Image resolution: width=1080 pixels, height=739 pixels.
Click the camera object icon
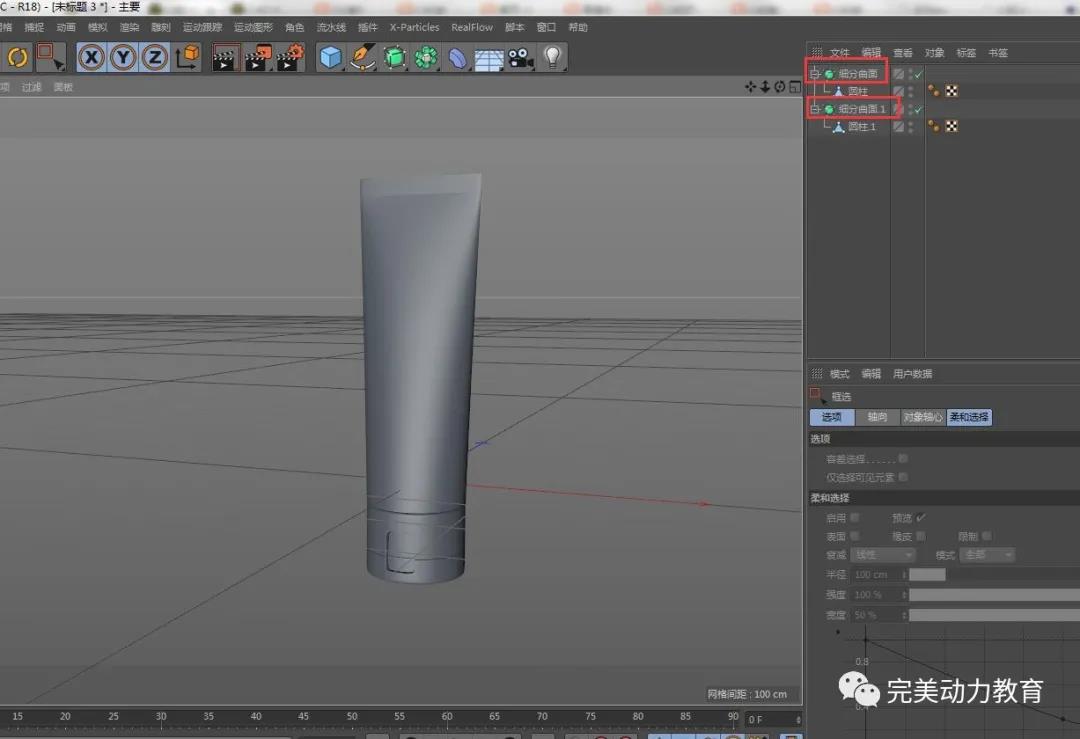[519, 57]
